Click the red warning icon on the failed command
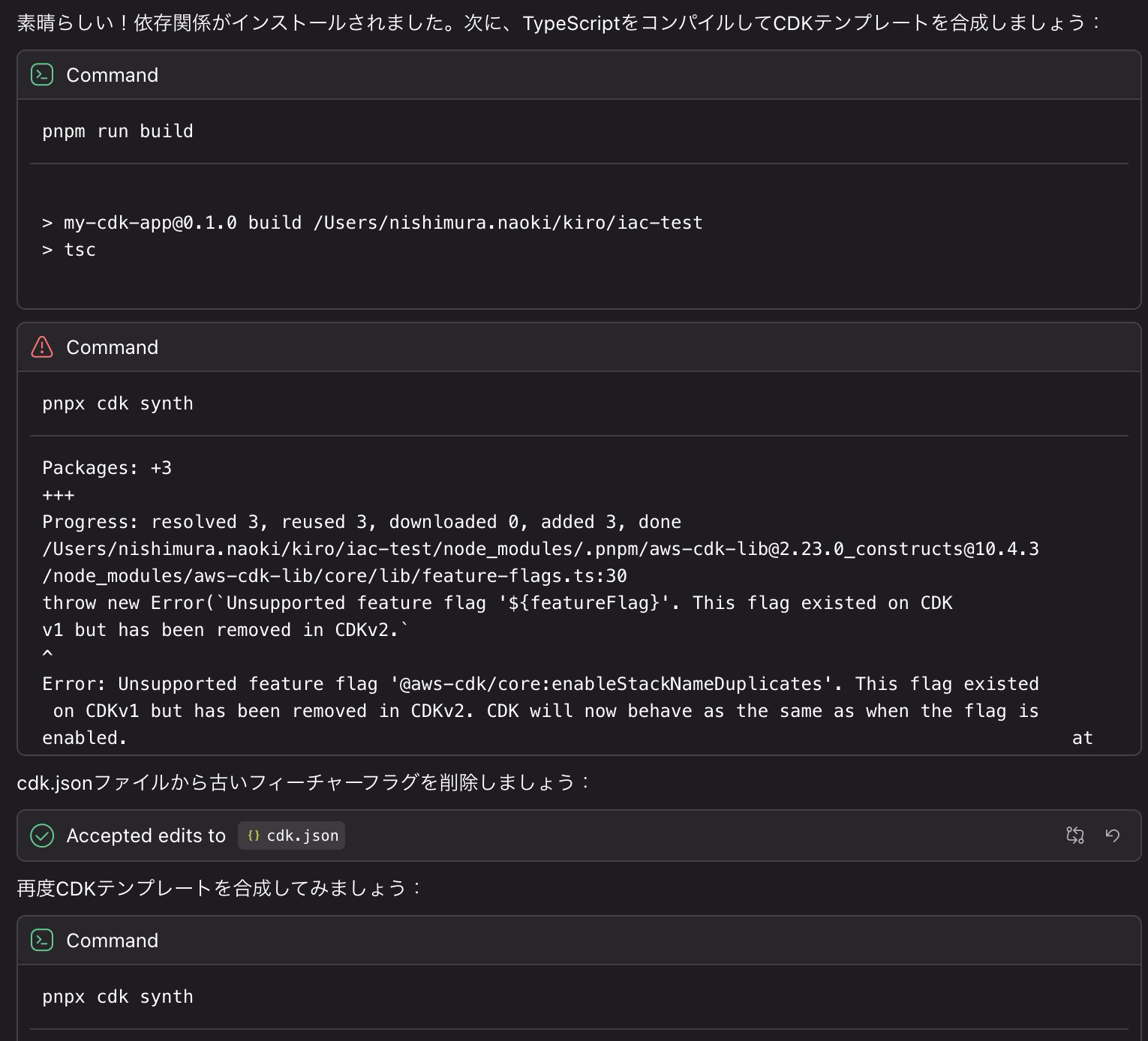Viewport: 1148px width, 1041px height. [x=42, y=347]
